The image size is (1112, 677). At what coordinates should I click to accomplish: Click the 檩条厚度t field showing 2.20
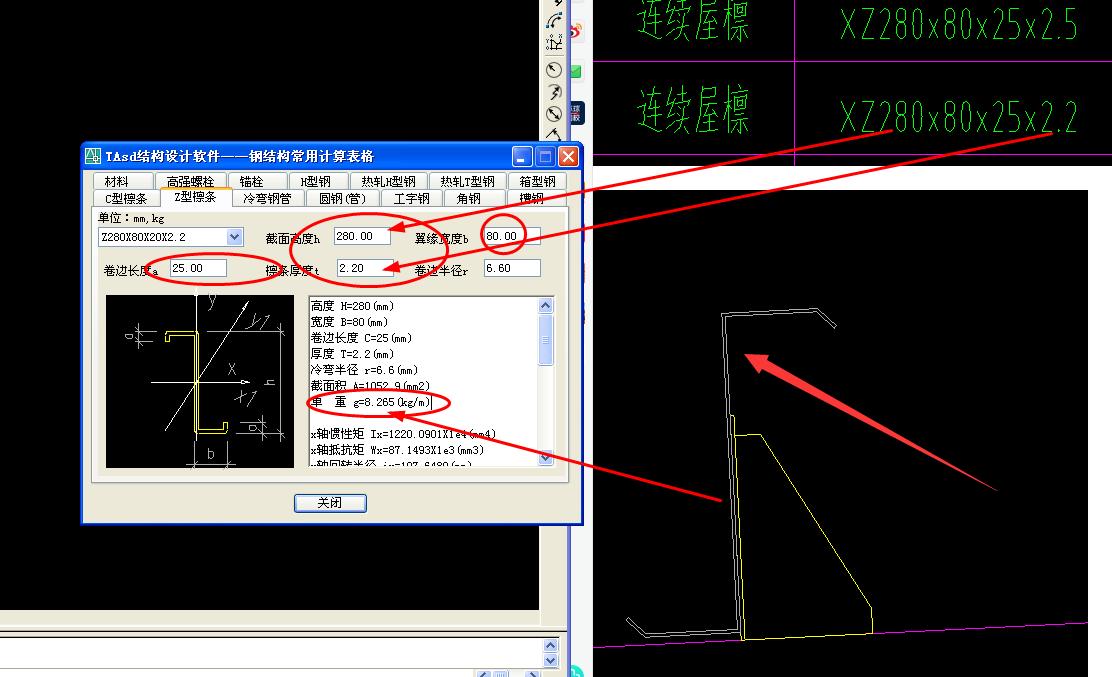tap(365, 268)
